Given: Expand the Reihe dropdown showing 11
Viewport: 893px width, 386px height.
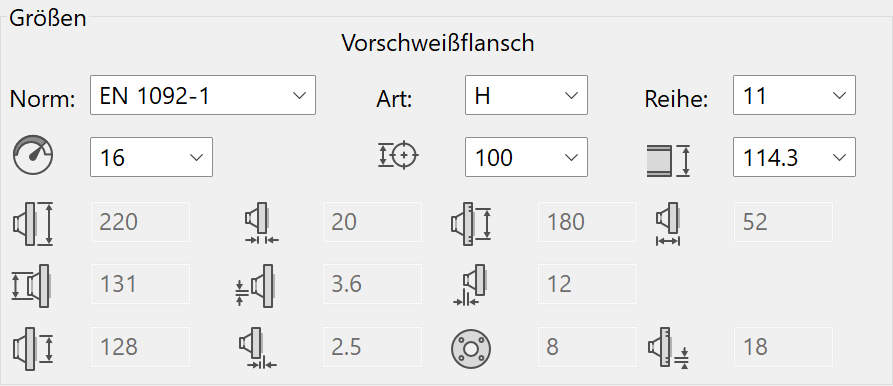Looking at the screenshot, I should [794, 95].
